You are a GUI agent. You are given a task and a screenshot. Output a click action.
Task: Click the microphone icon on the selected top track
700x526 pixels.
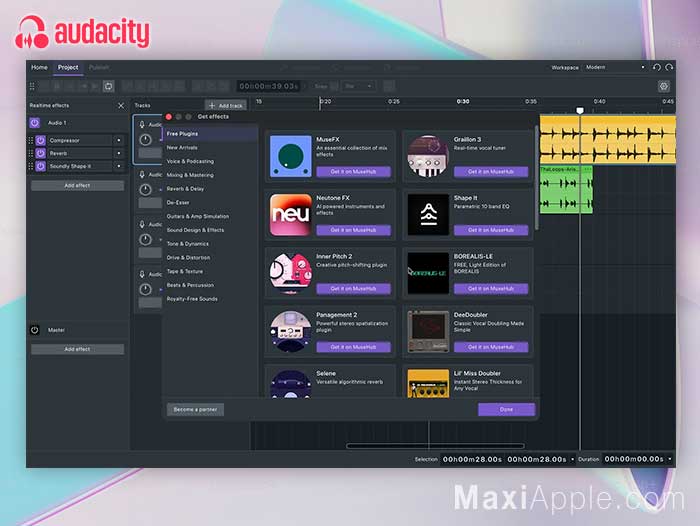pos(142,125)
